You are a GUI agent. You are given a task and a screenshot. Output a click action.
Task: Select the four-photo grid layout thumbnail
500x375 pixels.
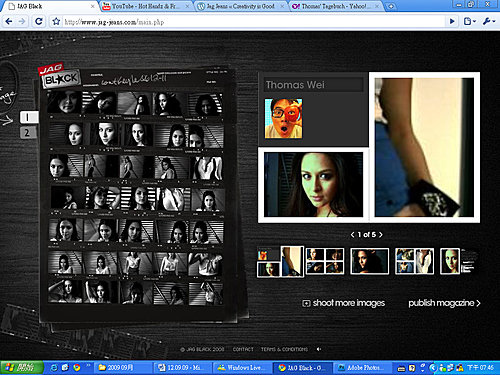[325, 261]
